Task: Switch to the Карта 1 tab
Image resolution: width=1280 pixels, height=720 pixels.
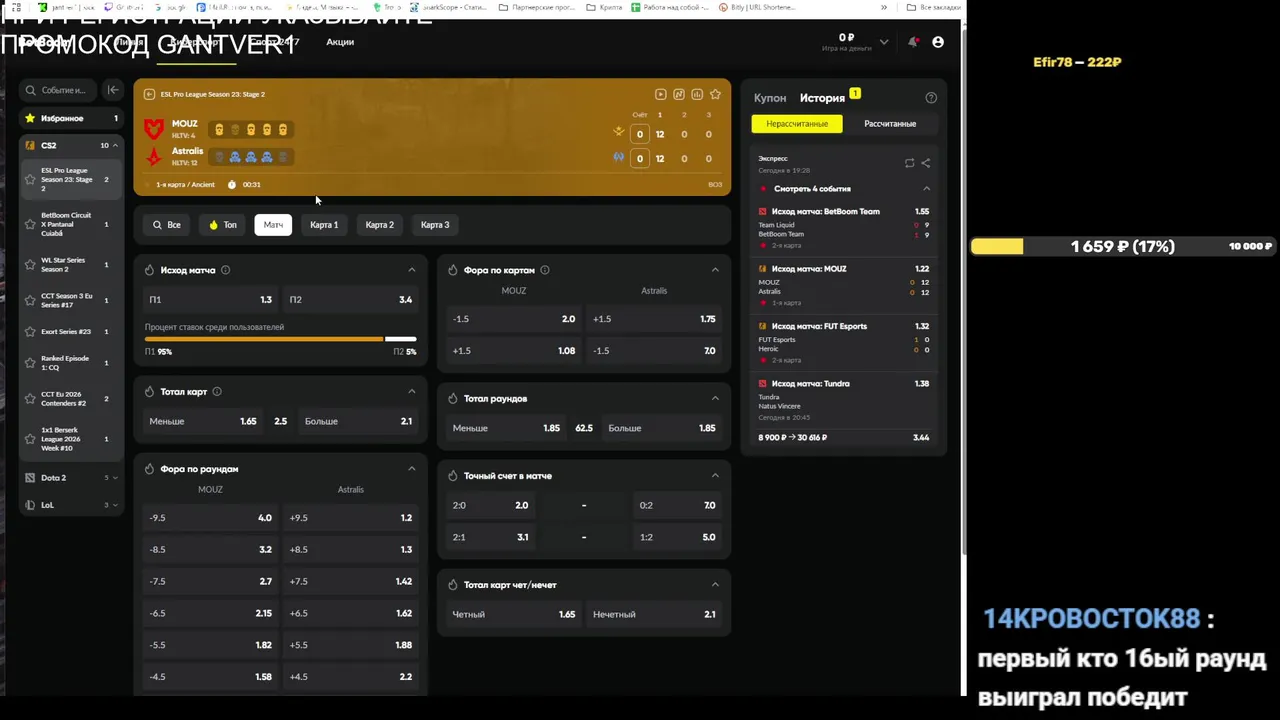Action: click(324, 225)
